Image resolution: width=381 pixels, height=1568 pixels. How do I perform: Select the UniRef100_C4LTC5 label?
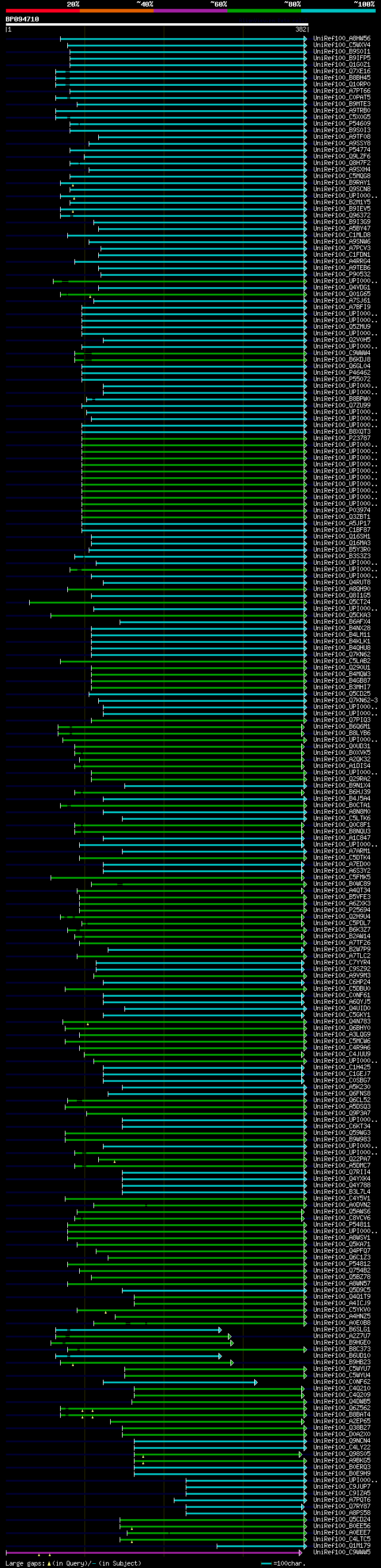[342, 1539]
